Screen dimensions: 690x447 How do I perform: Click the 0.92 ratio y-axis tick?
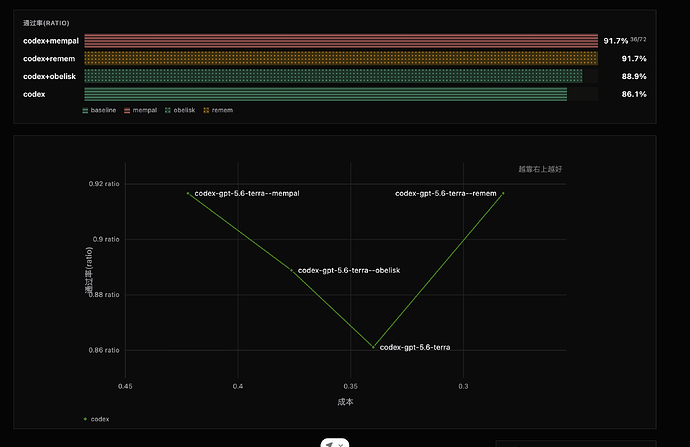(104, 184)
